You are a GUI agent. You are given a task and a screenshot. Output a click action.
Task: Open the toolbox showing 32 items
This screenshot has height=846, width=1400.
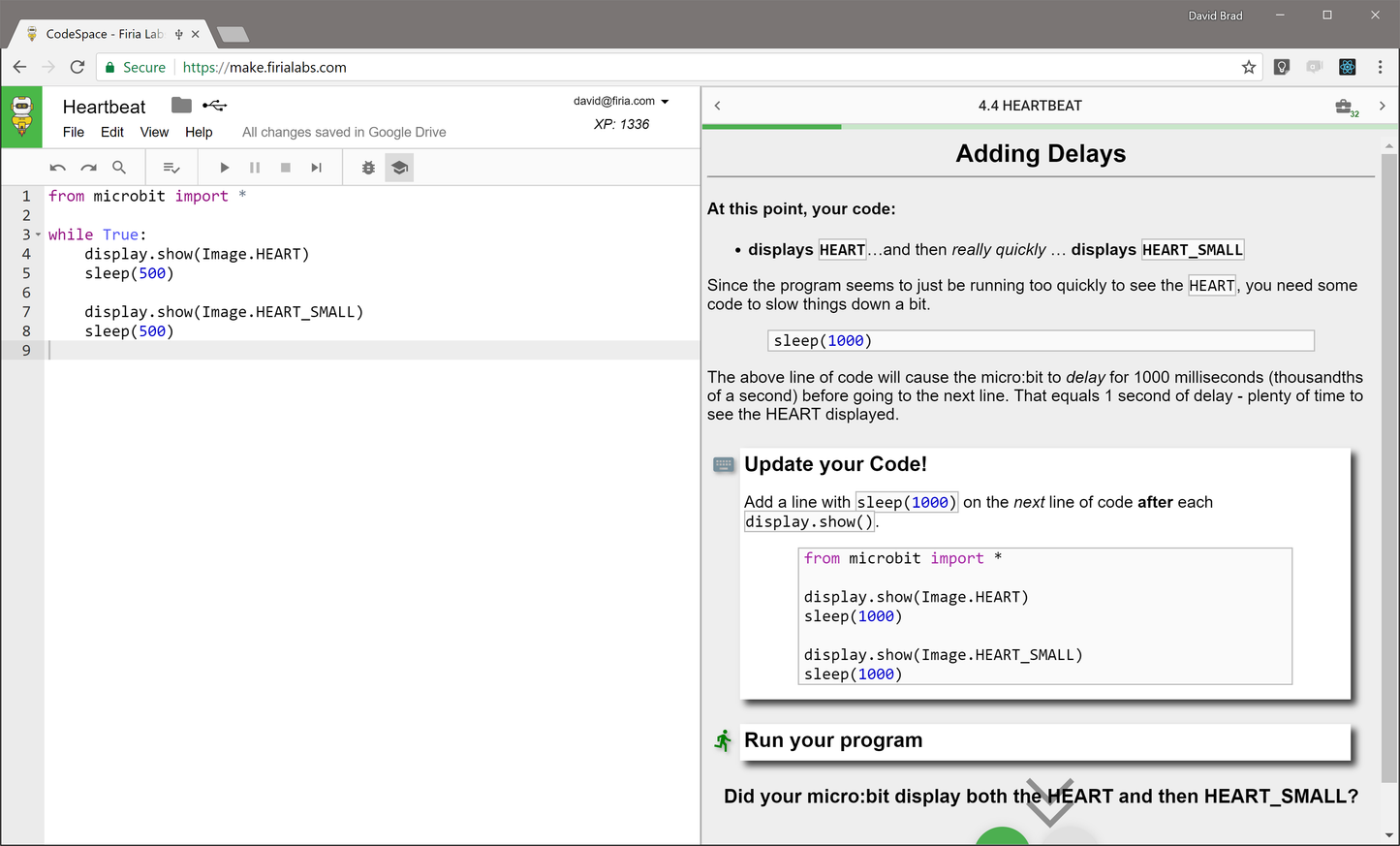click(1346, 107)
